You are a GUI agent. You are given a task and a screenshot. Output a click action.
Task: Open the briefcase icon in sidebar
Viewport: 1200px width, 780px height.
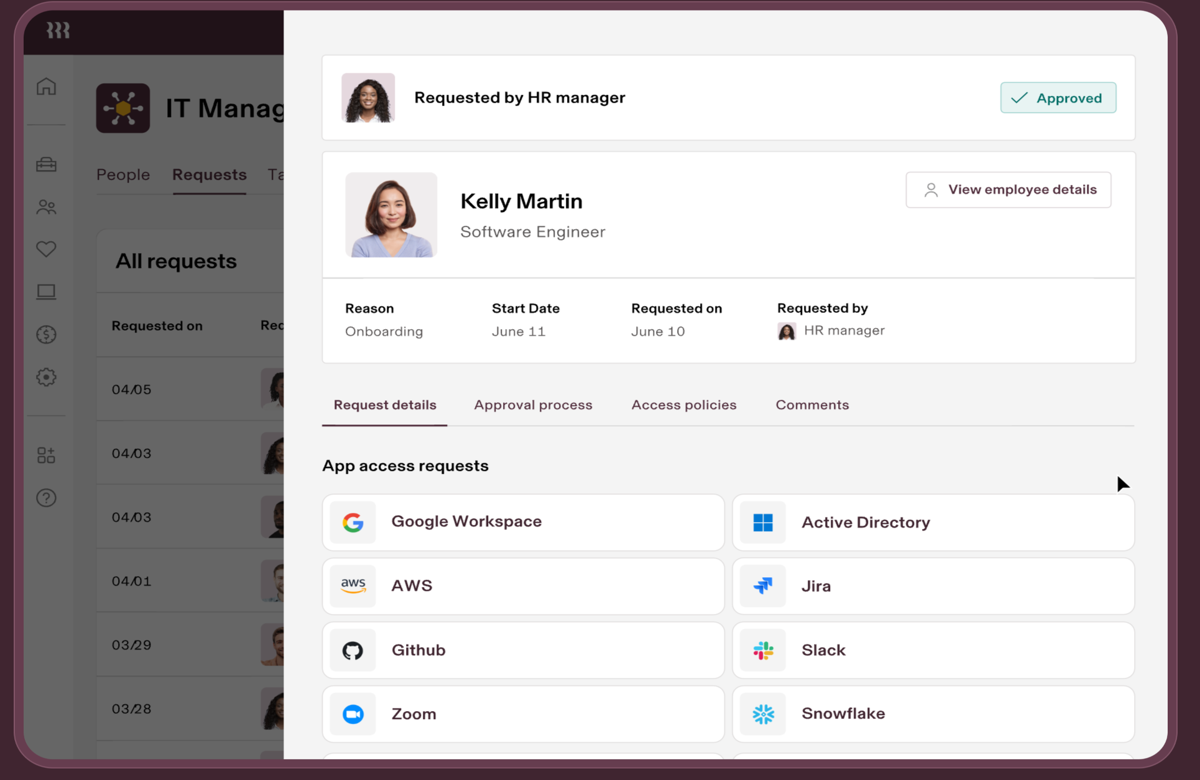tap(46, 165)
